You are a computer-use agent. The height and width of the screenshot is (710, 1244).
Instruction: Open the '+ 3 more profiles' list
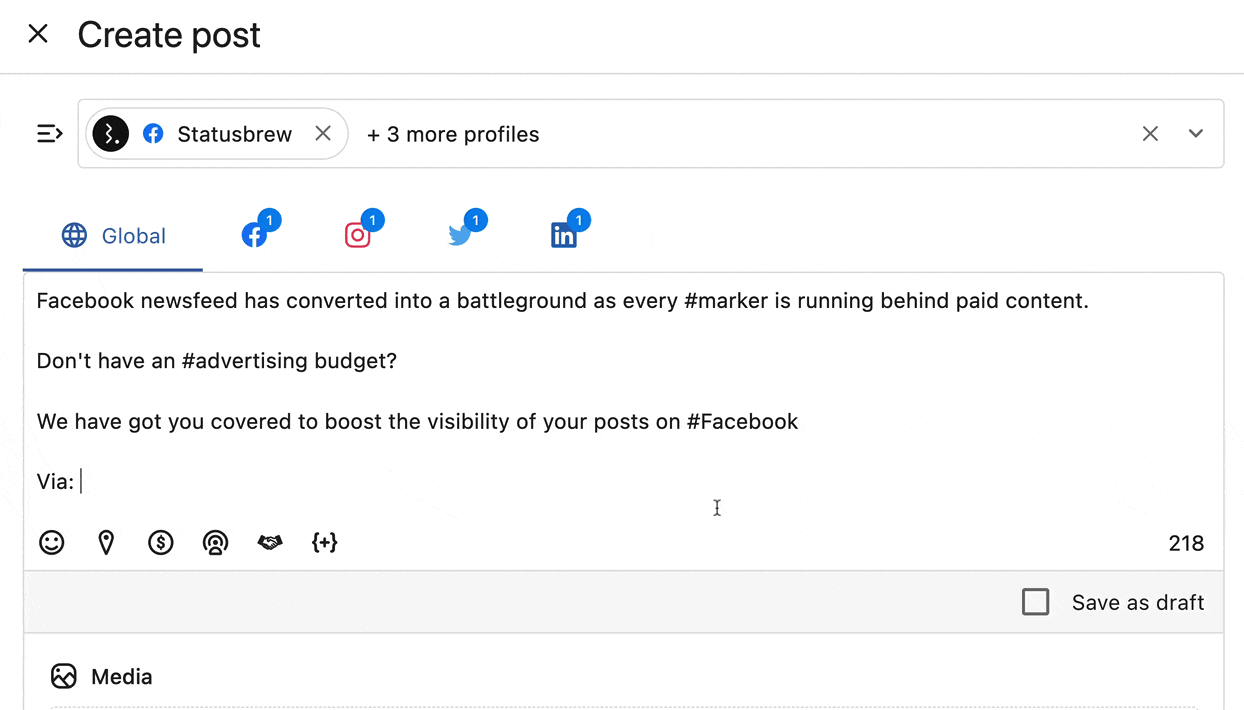(453, 134)
